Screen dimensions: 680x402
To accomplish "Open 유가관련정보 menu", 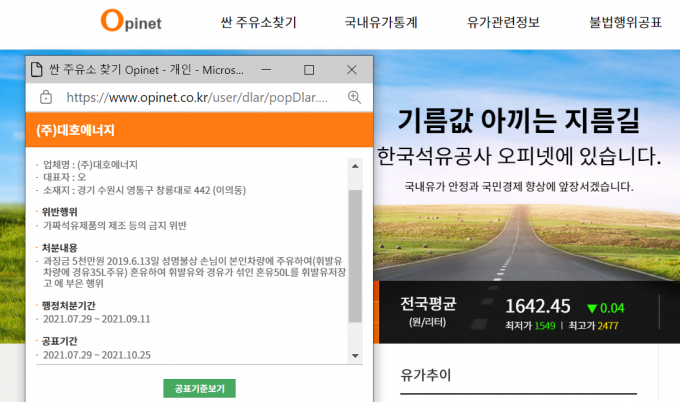I will [x=503, y=22].
